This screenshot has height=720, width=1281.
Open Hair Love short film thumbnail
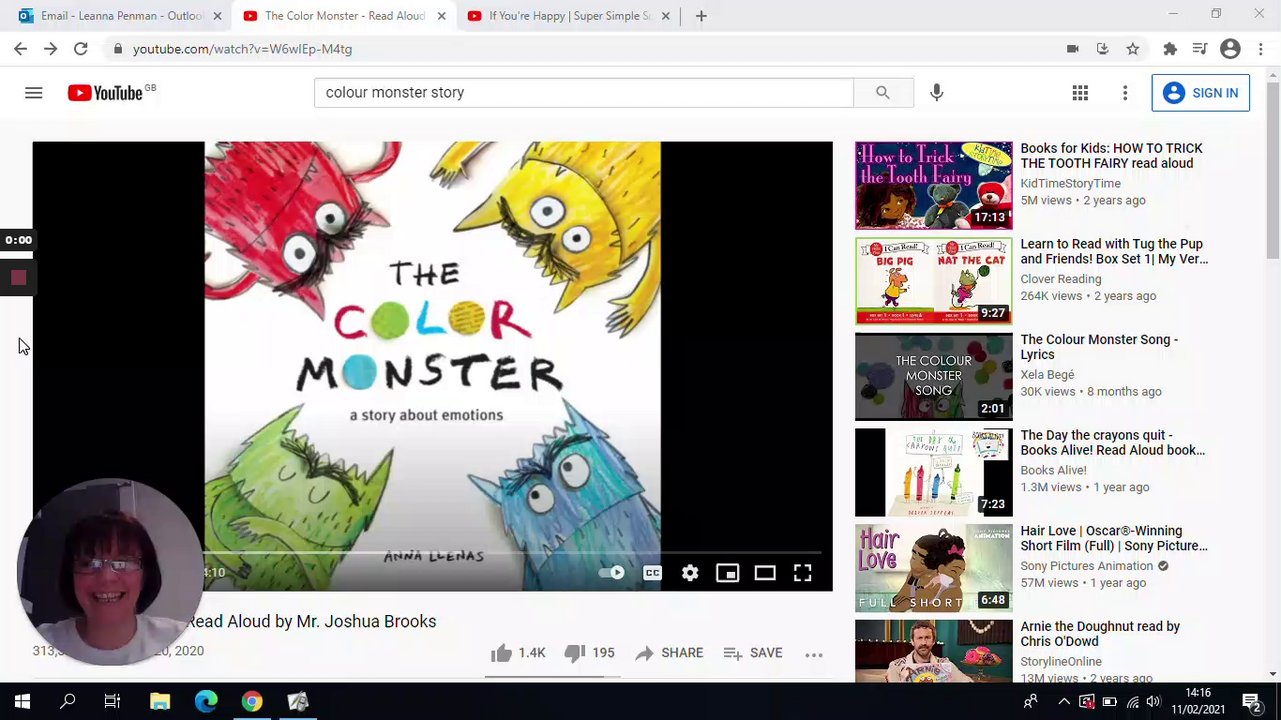coord(933,567)
